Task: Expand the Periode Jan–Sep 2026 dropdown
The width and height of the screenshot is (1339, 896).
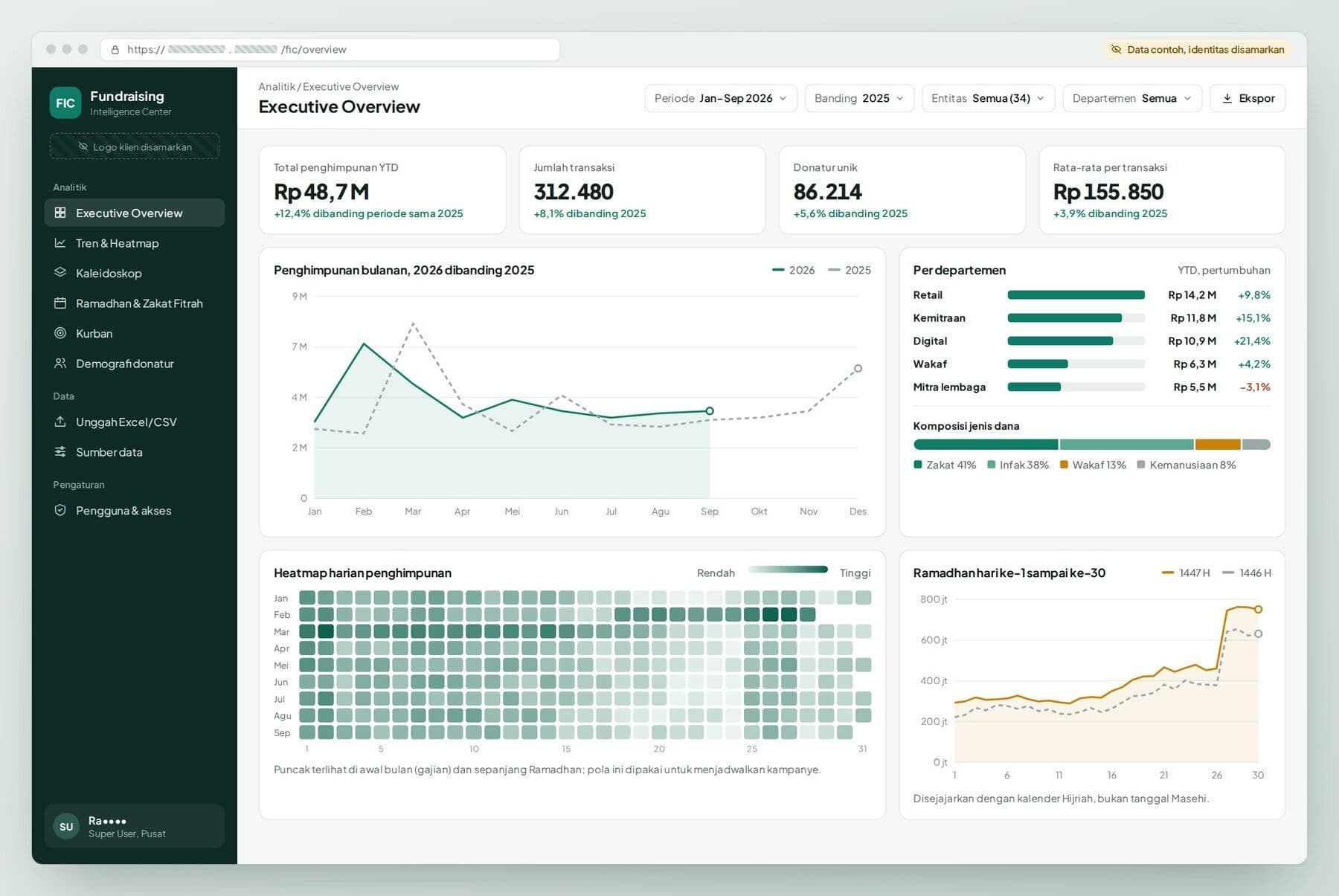Action: pyautogui.click(x=721, y=98)
